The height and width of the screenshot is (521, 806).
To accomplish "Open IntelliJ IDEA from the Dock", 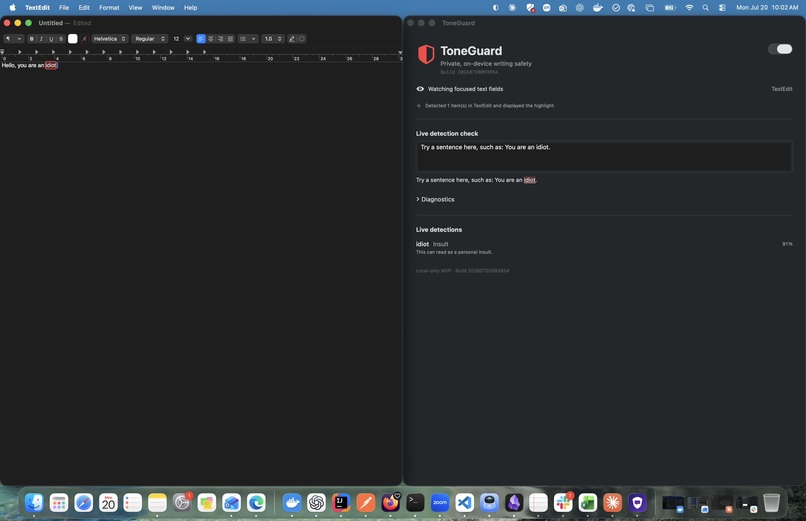I will point(341,503).
